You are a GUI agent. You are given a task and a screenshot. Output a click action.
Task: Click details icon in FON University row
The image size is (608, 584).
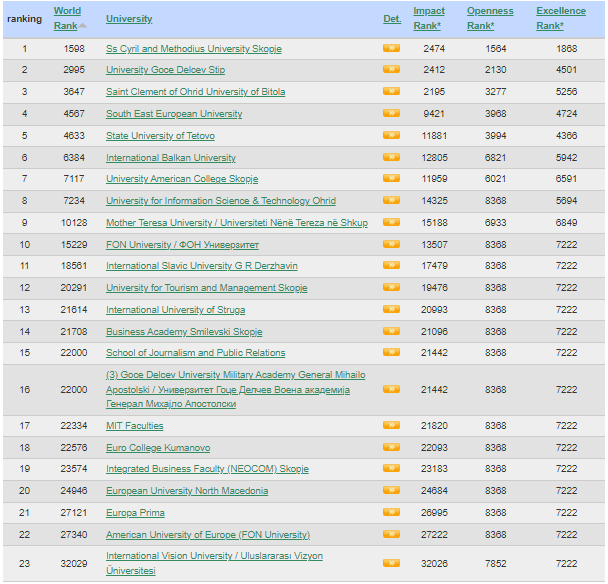click(x=391, y=245)
